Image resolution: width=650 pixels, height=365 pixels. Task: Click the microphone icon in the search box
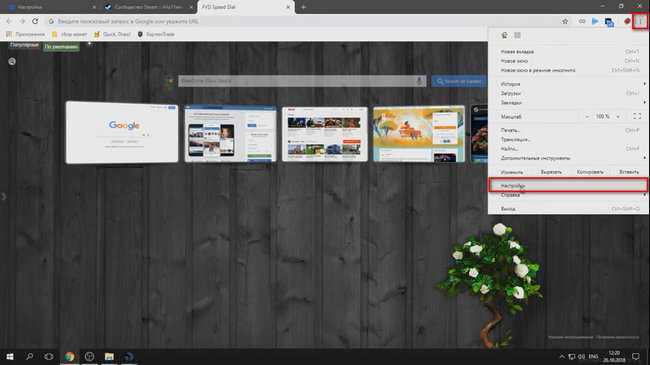tap(419, 81)
